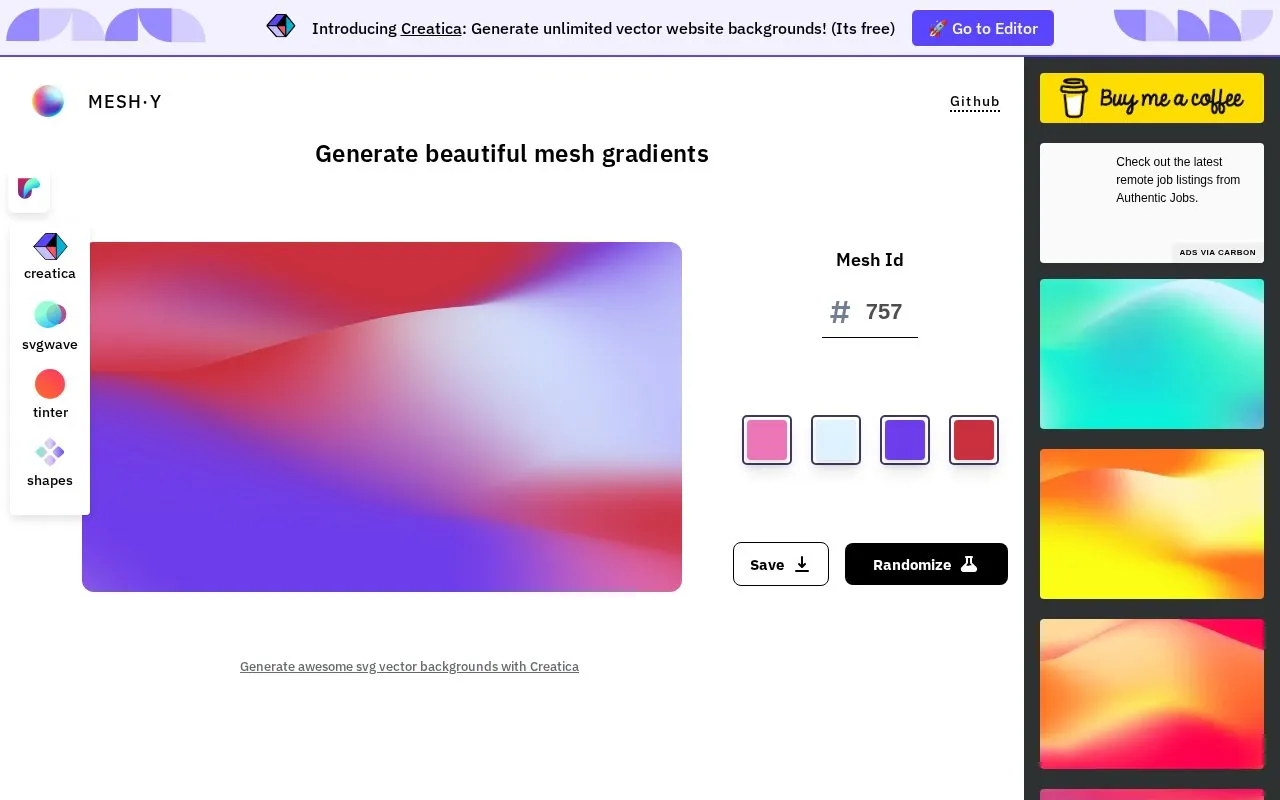
Task: Click the flask icon in Randomize
Action: 969,564
